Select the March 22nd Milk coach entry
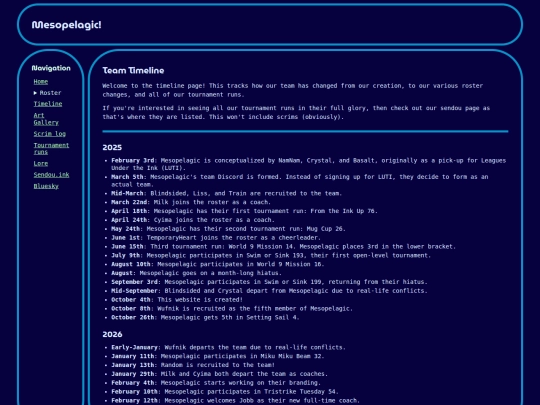Image resolution: width=540 pixels, height=405 pixels. click(191, 202)
